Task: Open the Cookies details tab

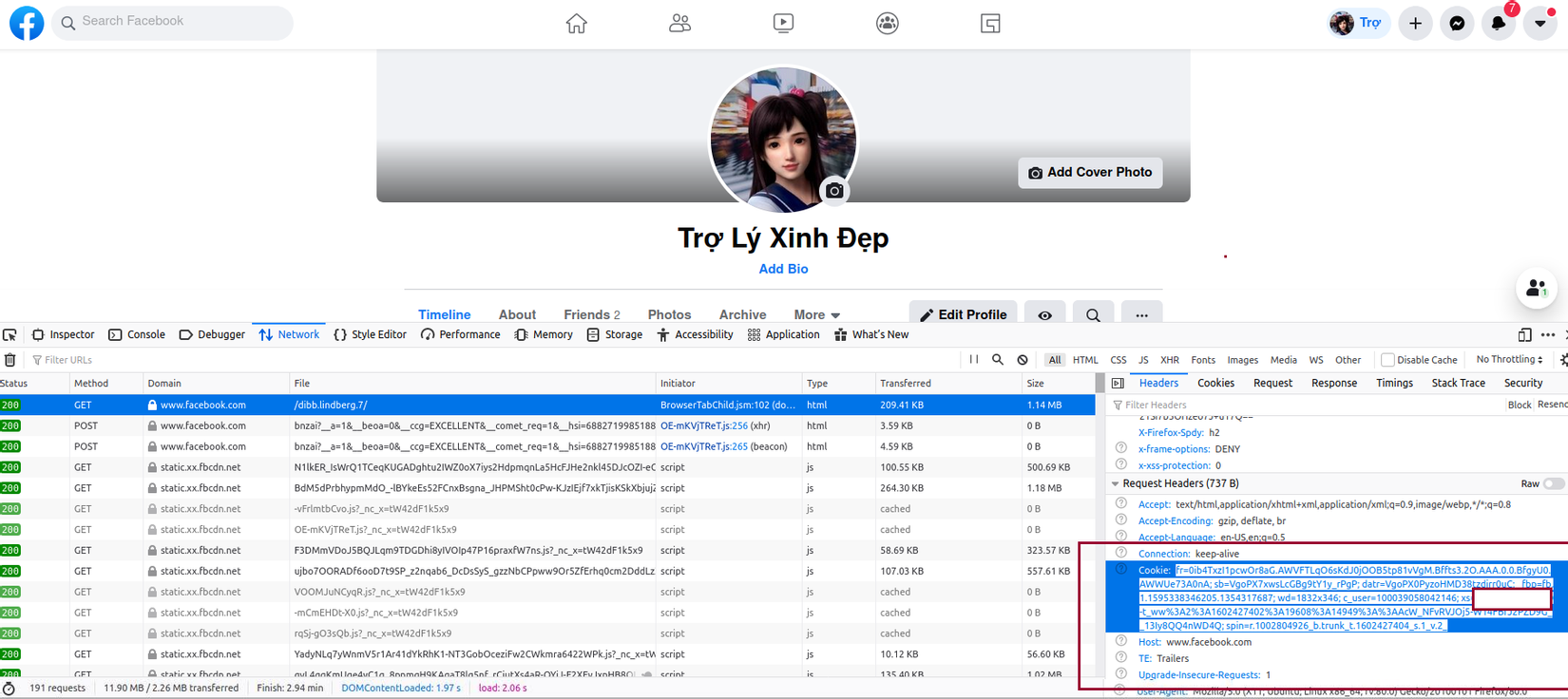Action: click(1215, 384)
